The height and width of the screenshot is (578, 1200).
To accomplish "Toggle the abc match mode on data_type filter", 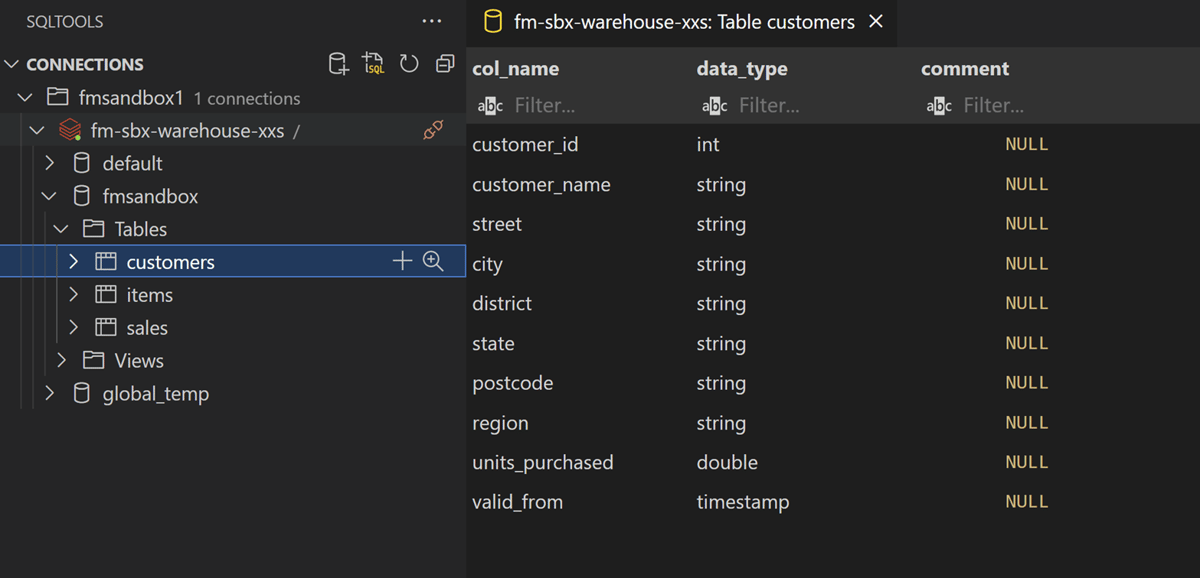I will pyautogui.click(x=714, y=104).
